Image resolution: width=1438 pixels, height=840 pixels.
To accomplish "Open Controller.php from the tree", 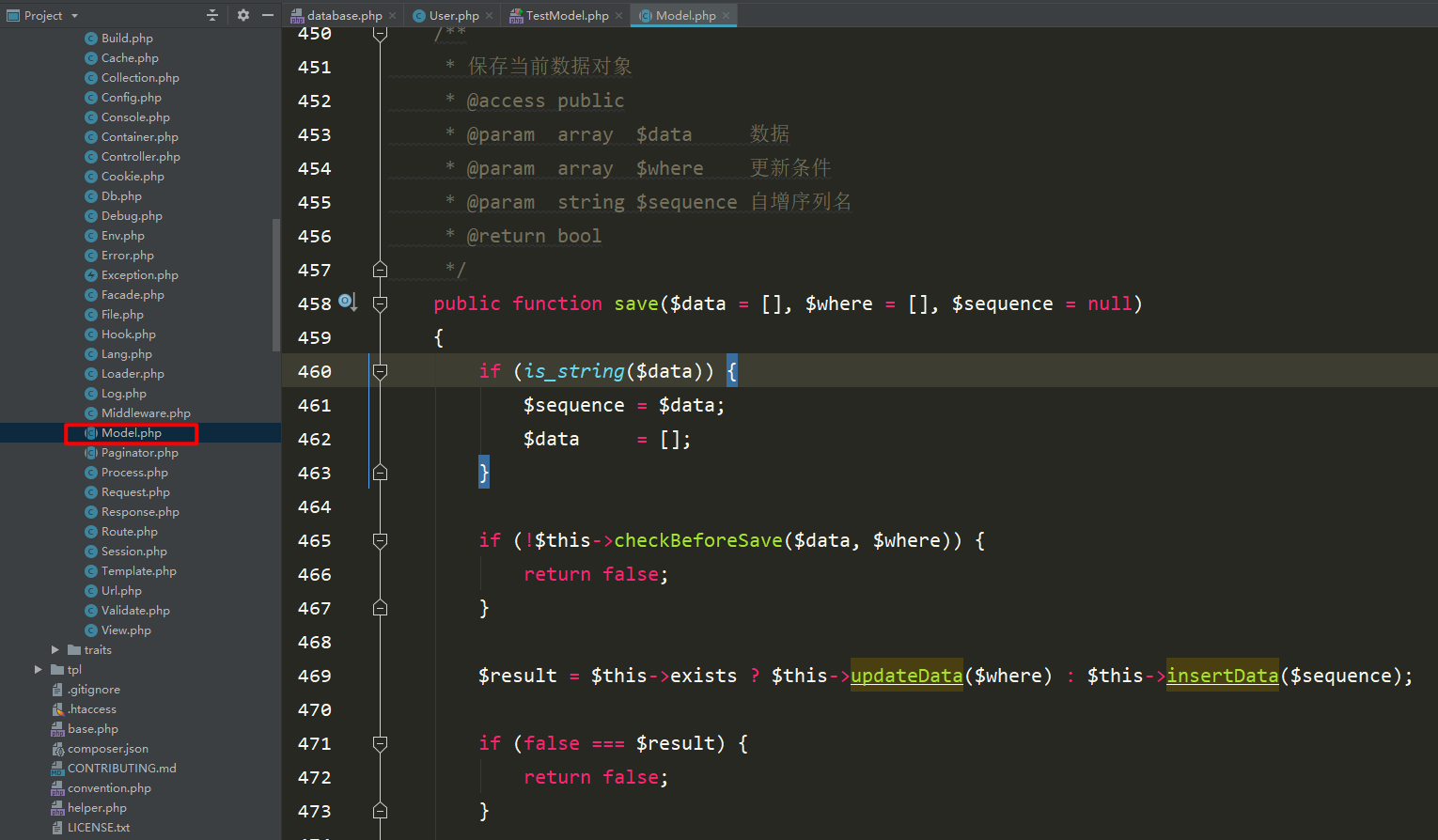I will pos(141,157).
